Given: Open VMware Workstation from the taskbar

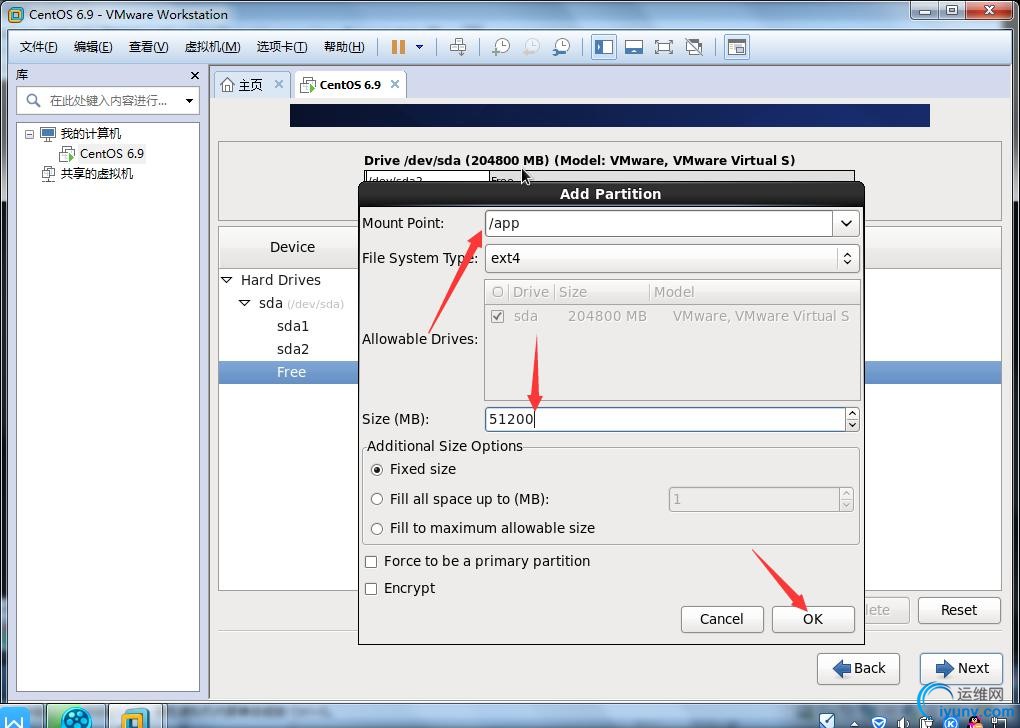Looking at the screenshot, I should pyautogui.click(x=135, y=717).
